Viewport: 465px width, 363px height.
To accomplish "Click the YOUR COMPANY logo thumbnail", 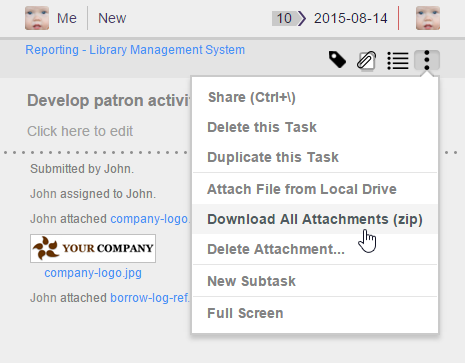I will (93, 248).
